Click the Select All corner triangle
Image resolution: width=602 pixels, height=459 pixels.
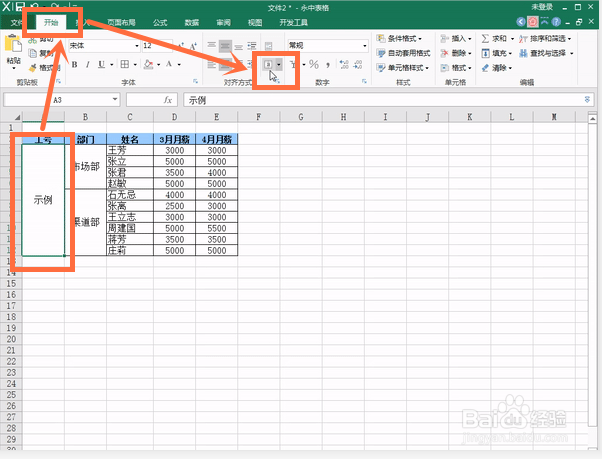click(x=16, y=117)
